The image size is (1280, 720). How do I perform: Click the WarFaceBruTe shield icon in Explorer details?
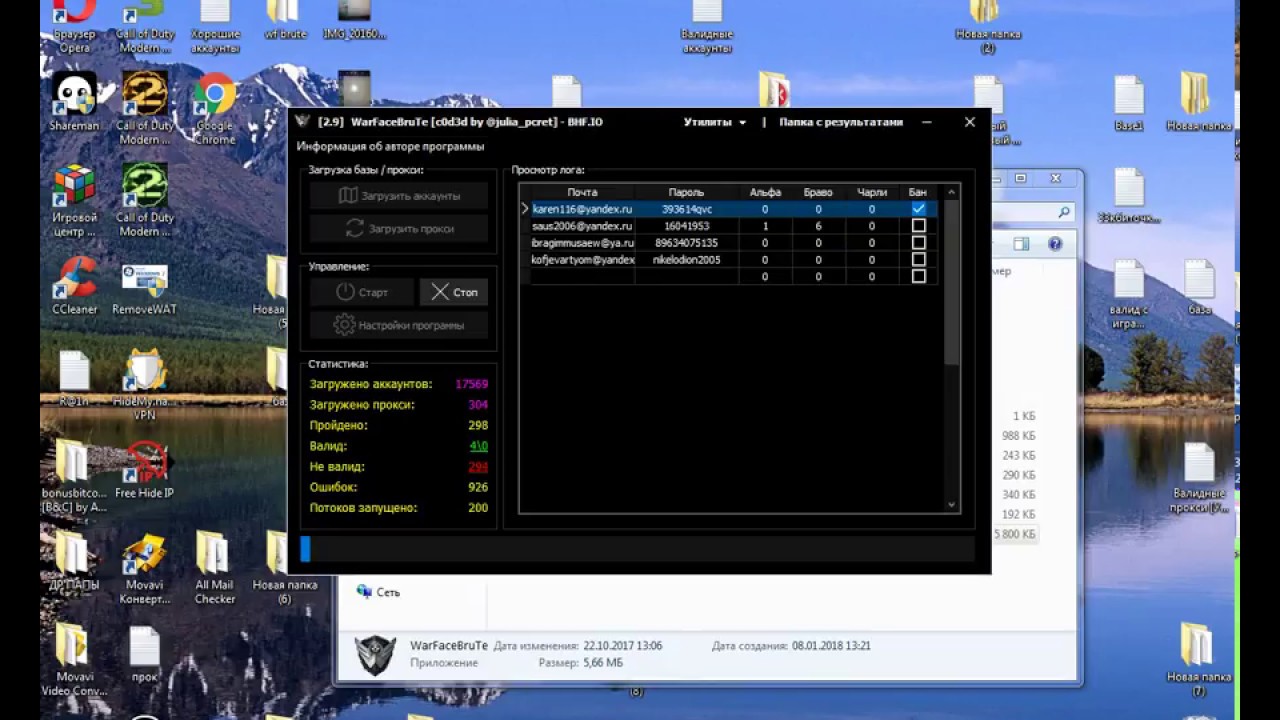pos(376,655)
